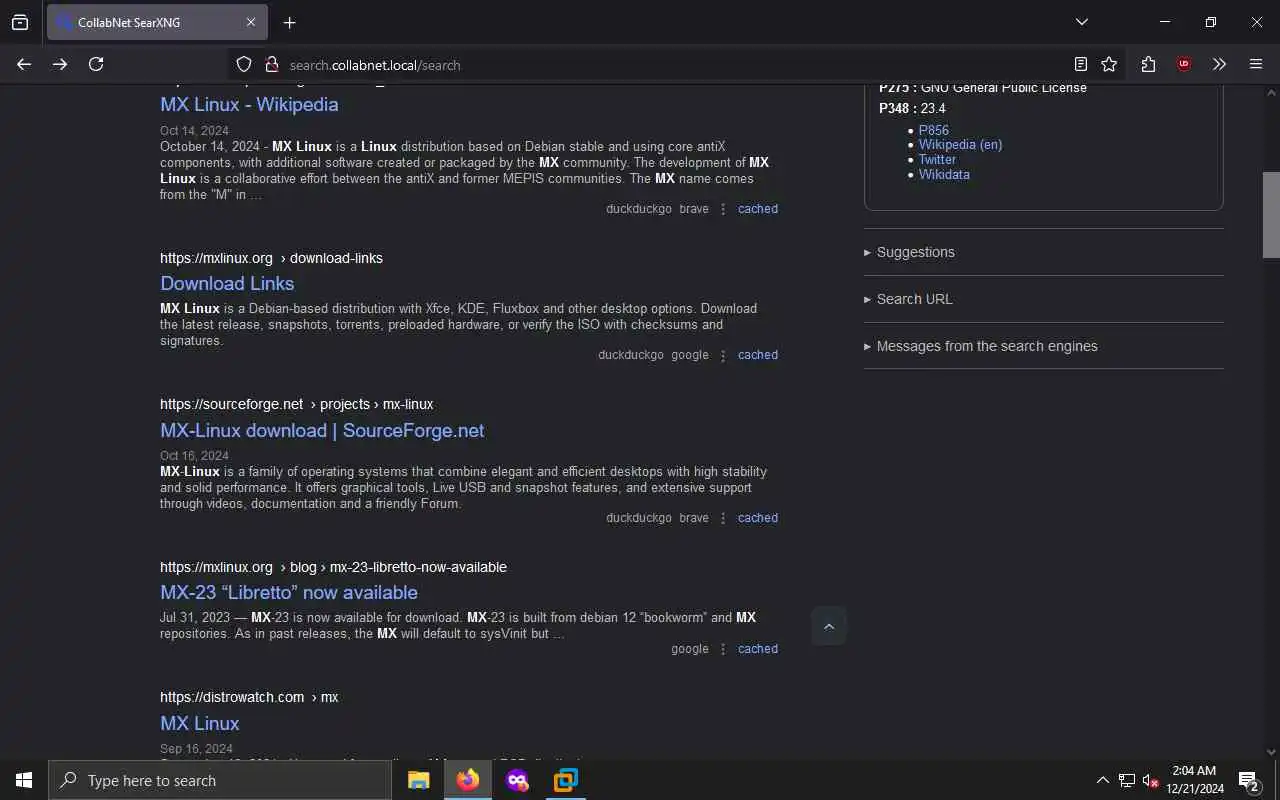The width and height of the screenshot is (1280, 800).
Task: Open options menu for MX-23 Libretto result
Action: click(x=723, y=649)
